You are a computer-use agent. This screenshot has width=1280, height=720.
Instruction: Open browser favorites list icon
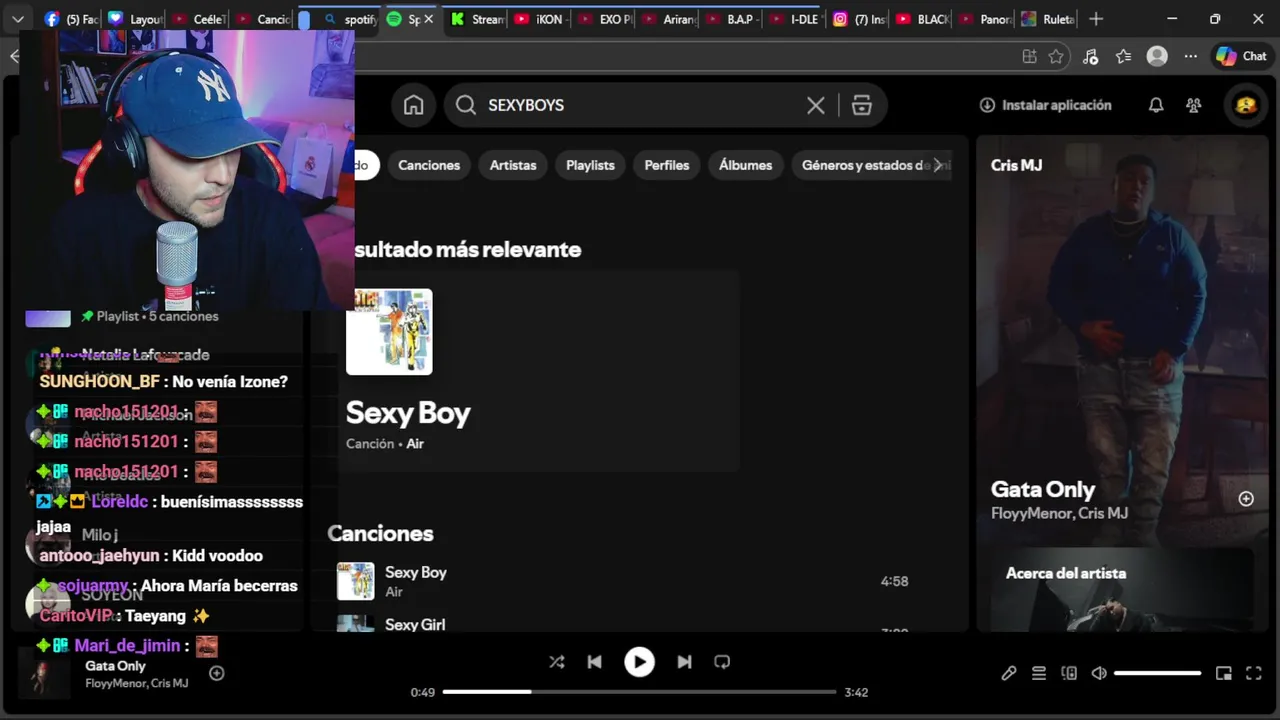pos(1123,57)
